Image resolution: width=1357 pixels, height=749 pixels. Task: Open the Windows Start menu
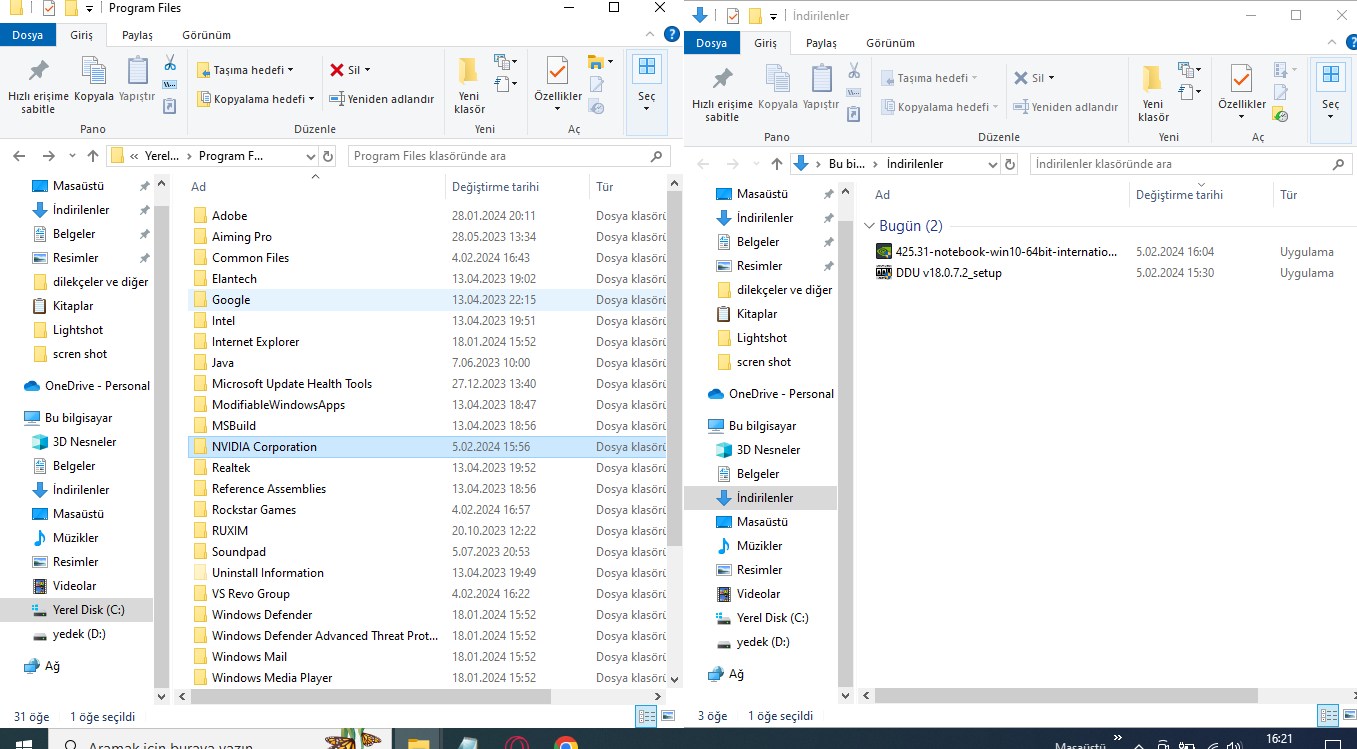tap(23, 742)
